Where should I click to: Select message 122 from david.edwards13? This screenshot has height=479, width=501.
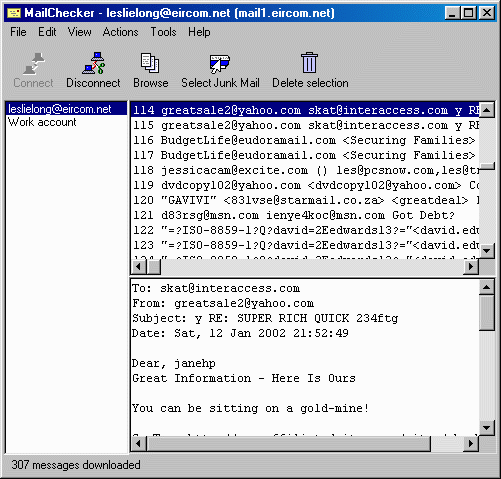click(x=305, y=230)
